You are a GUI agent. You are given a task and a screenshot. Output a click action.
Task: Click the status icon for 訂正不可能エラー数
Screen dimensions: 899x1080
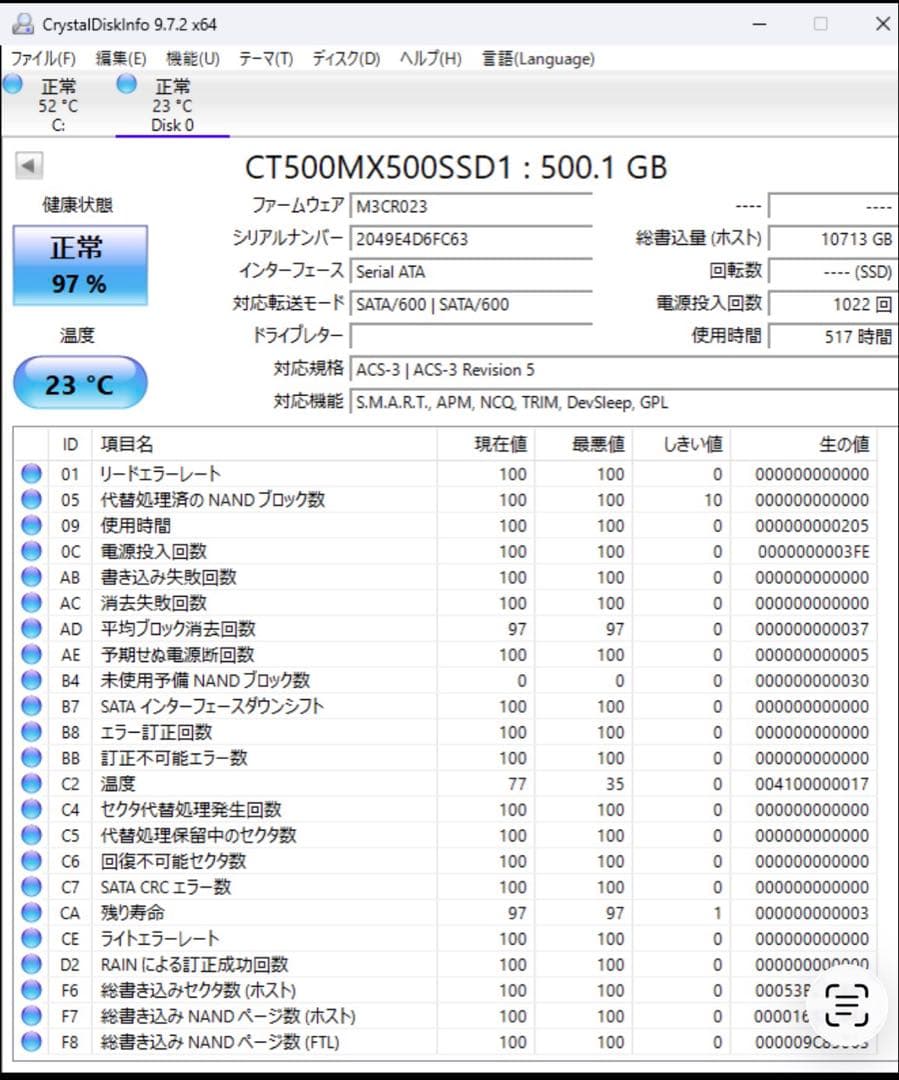click(31, 758)
